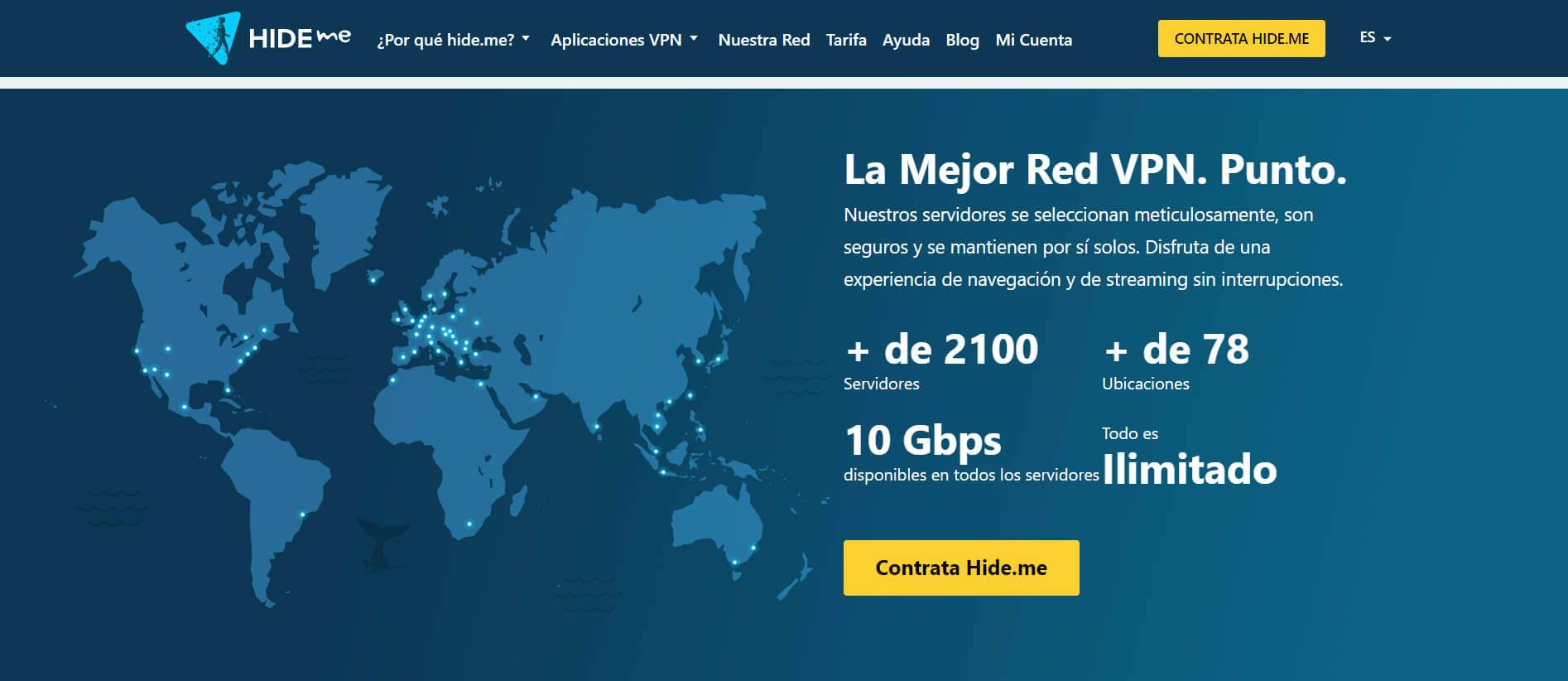The width and height of the screenshot is (1568, 681).
Task: Open the ES language selector
Action: [x=1375, y=37]
